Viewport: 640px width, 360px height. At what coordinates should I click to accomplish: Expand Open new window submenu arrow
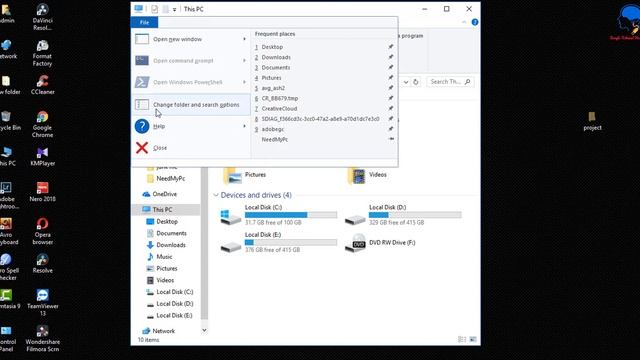244,39
